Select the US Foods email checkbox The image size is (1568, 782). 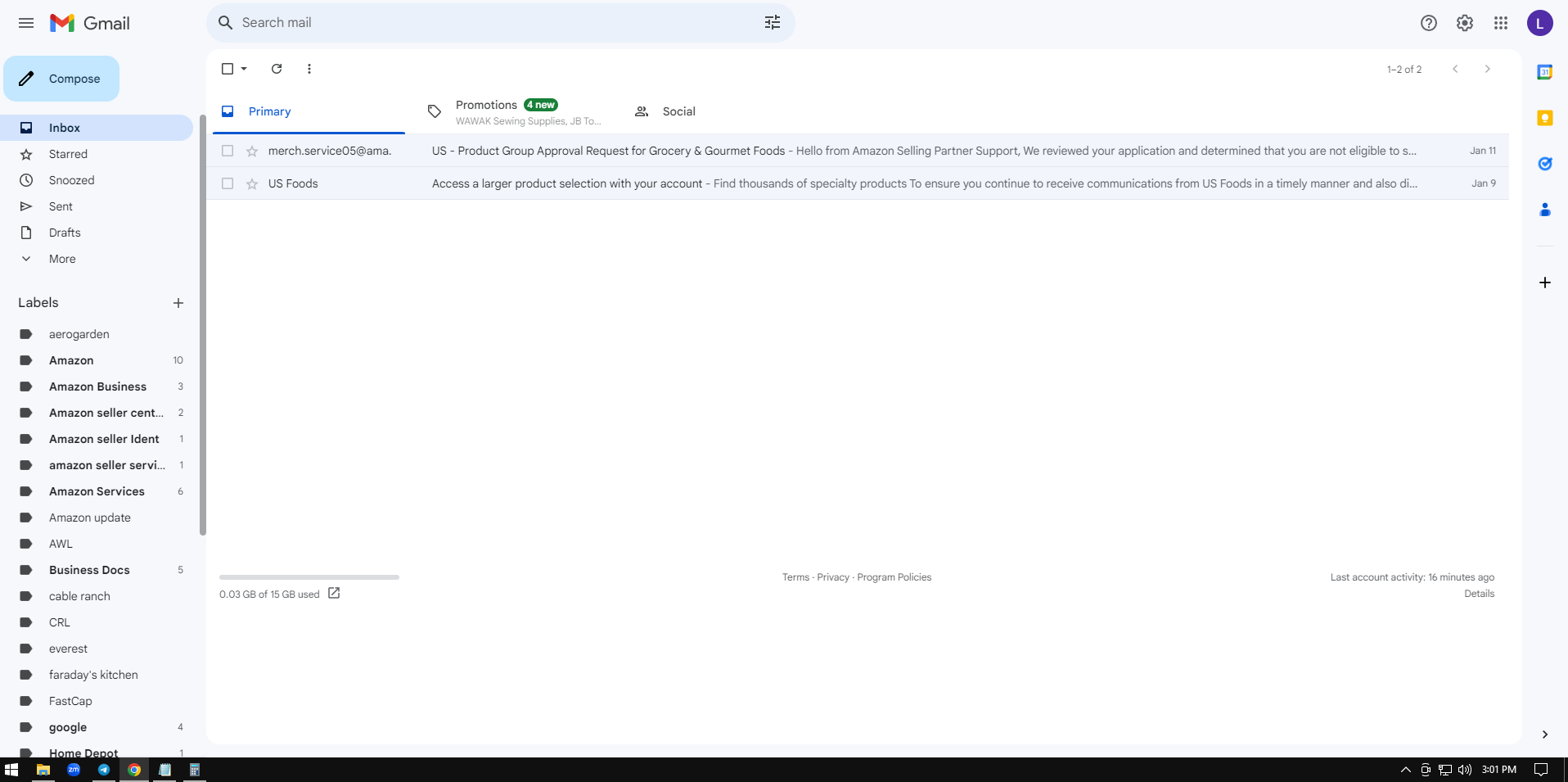click(x=228, y=183)
